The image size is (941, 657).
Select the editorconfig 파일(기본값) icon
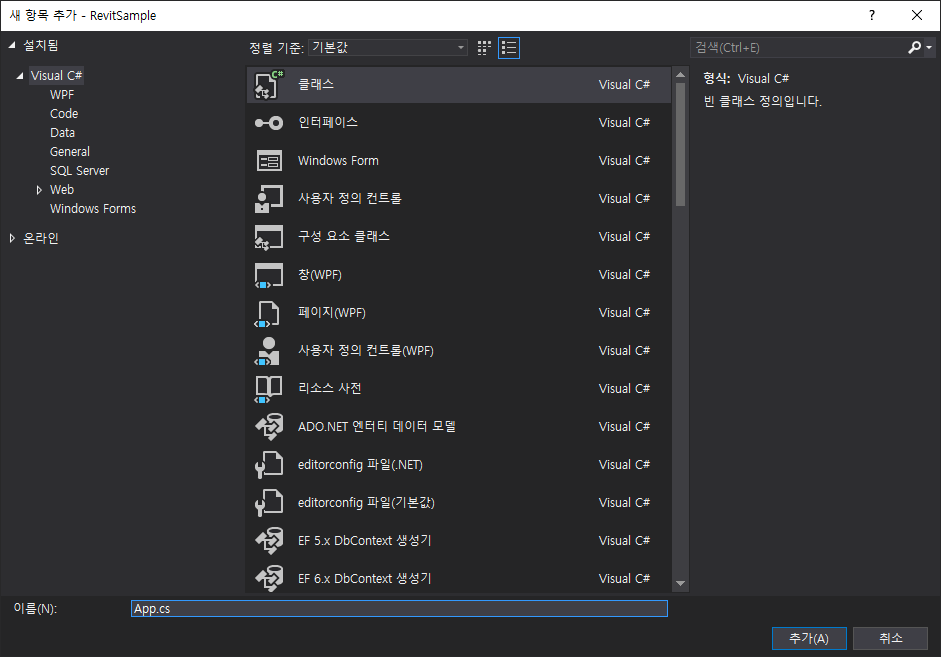pyautogui.click(x=269, y=503)
